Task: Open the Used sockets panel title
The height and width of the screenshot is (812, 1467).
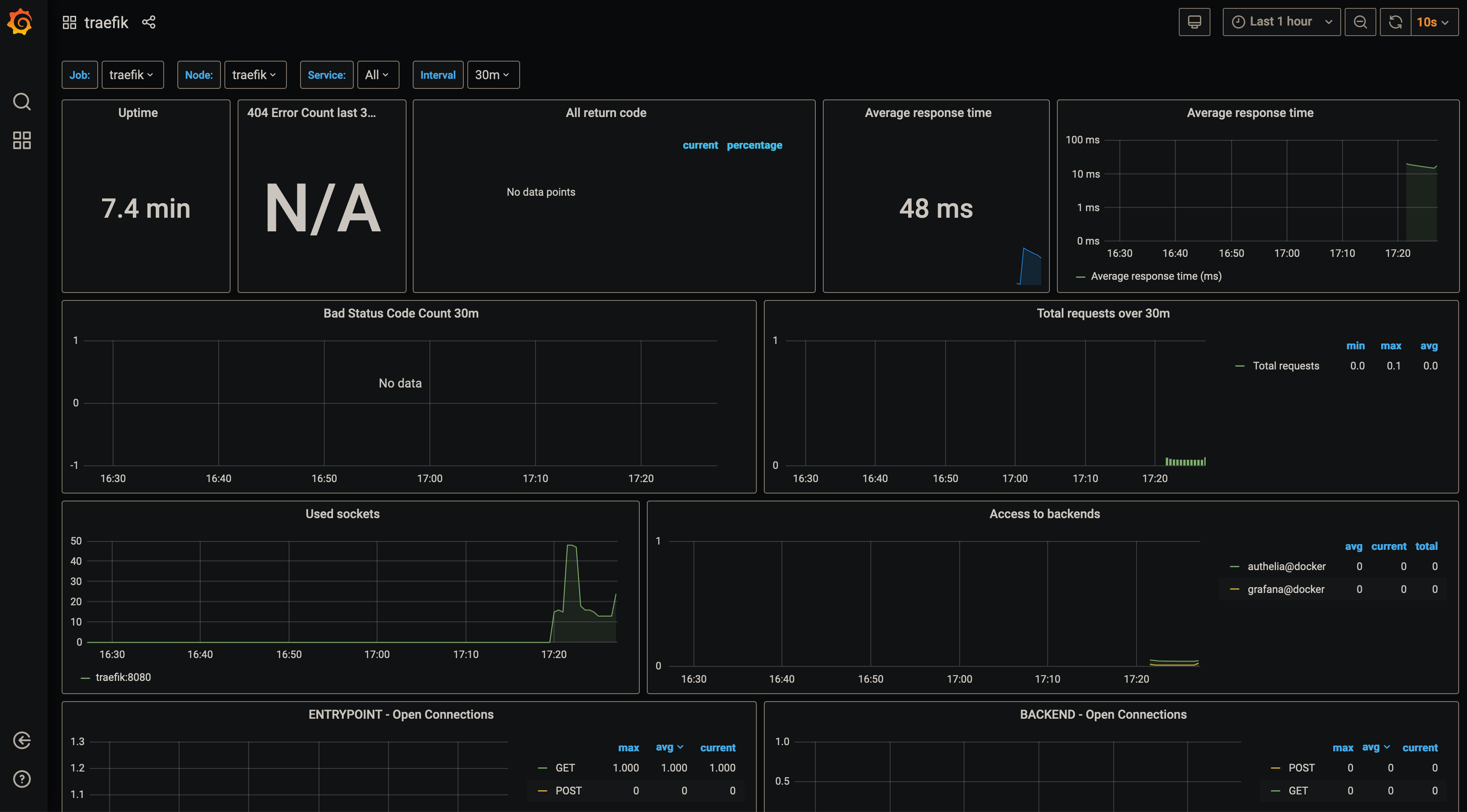Action: [342, 514]
